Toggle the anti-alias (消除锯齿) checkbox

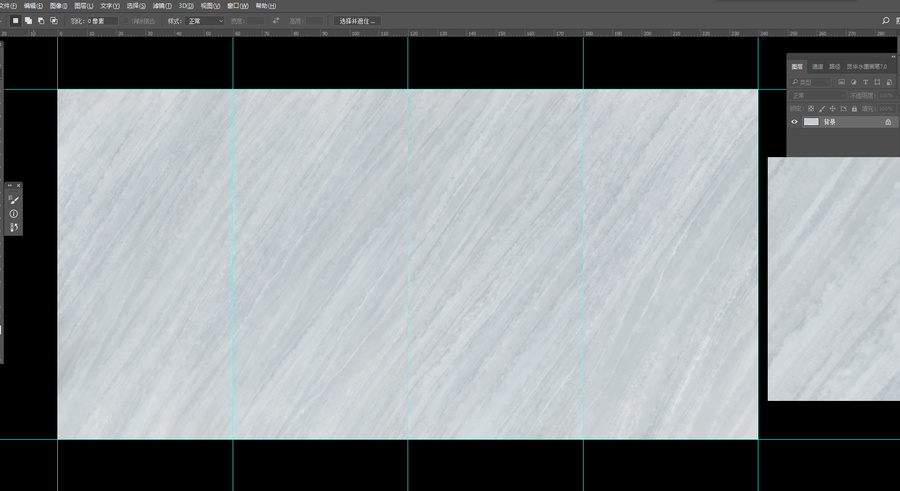(x=126, y=21)
